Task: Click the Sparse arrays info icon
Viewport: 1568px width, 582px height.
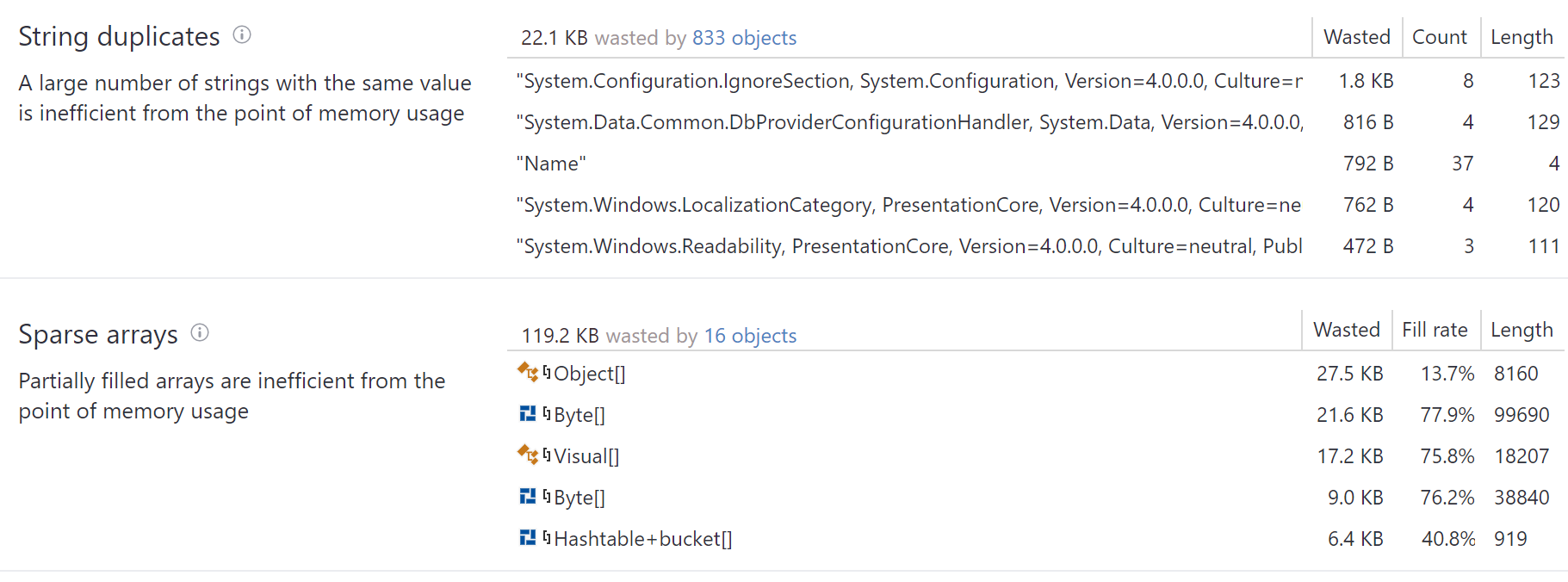Action: pyautogui.click(x=200, y=332)
